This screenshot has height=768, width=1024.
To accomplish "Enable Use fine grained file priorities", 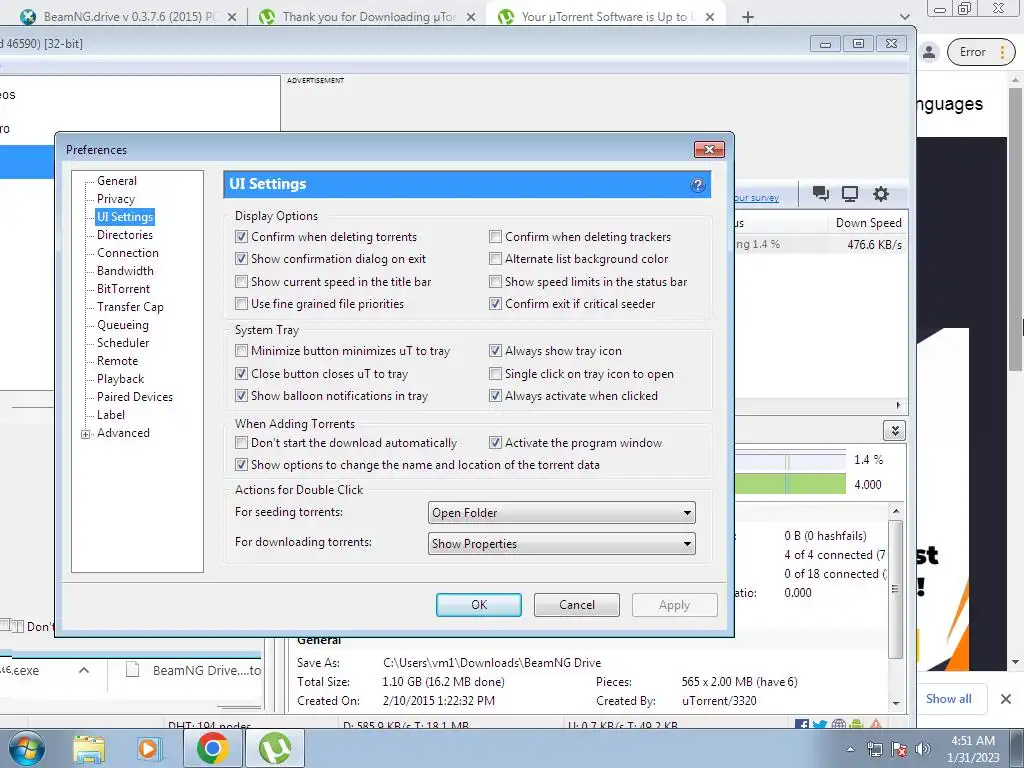I will point(241,304).
